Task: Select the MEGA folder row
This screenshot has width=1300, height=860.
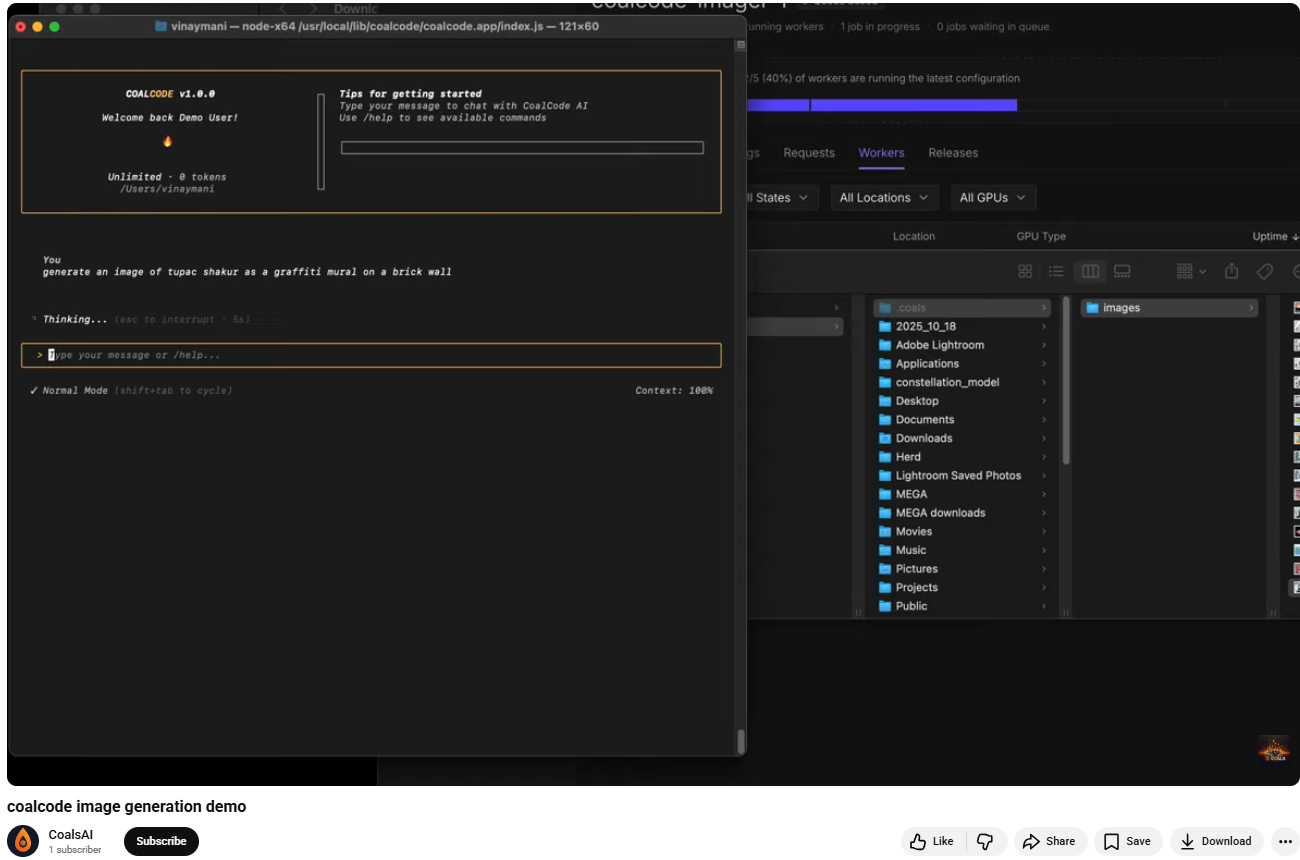Action: (962, 494)
